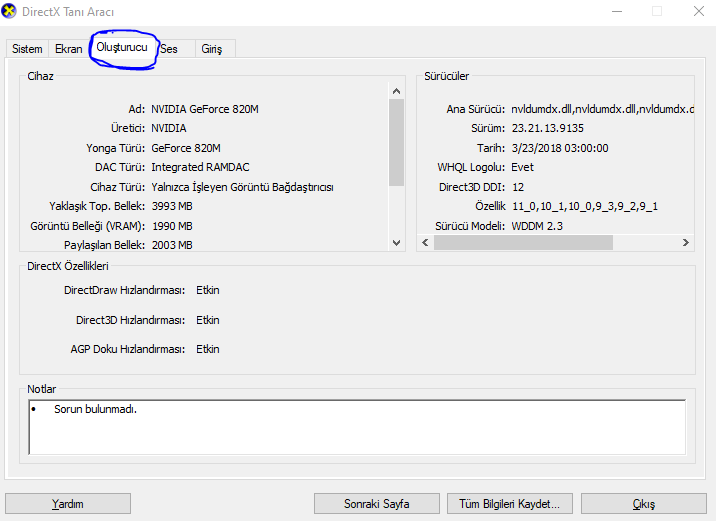Go to Sonraki Sayfa
The width and height of the screenshot is (716, 521).
coord(377,504)
